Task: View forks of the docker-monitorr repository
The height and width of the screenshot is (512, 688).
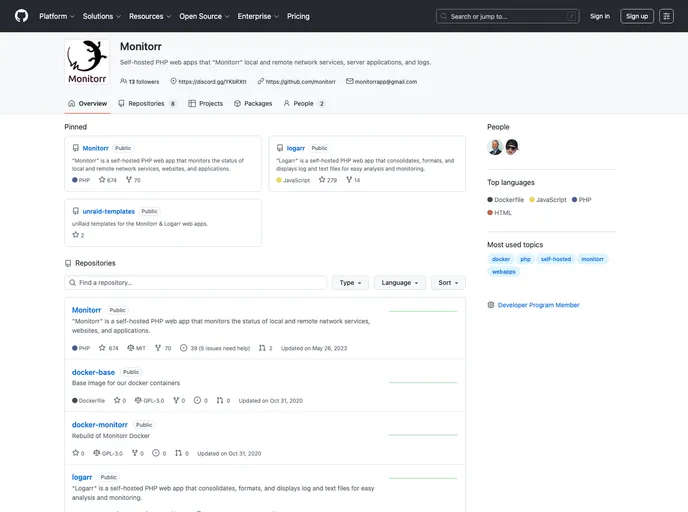Action: coord(138,453)
